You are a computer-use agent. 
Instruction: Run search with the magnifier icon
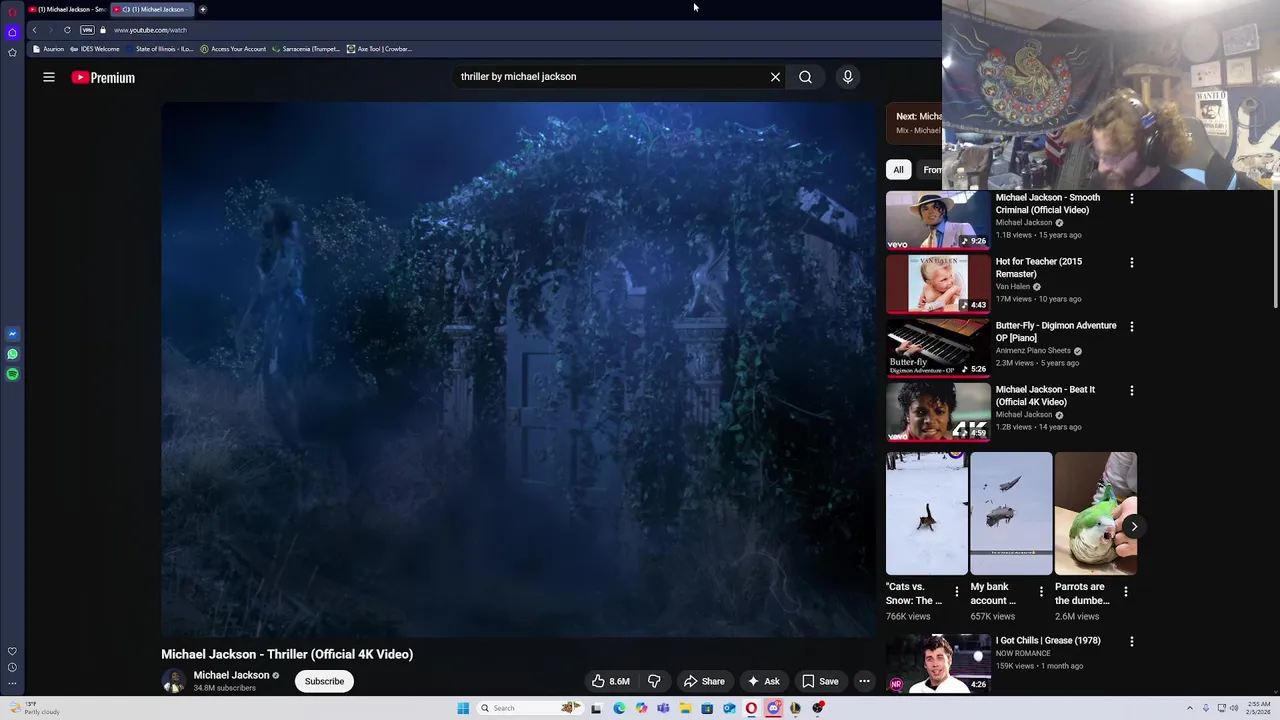pyautogui.click(x=805, y=77)
